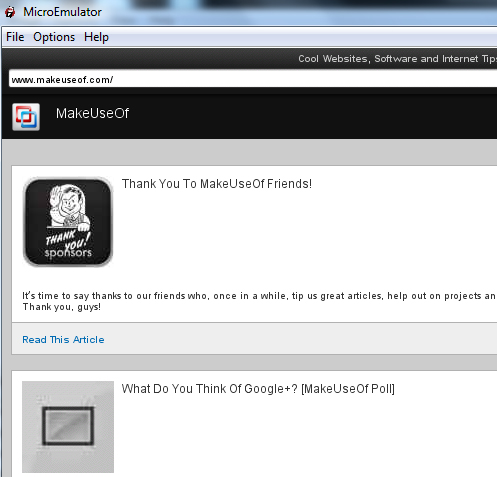The image size is (497, 477).
Task: Open the Help menu
Action: [x=96, y=37]
